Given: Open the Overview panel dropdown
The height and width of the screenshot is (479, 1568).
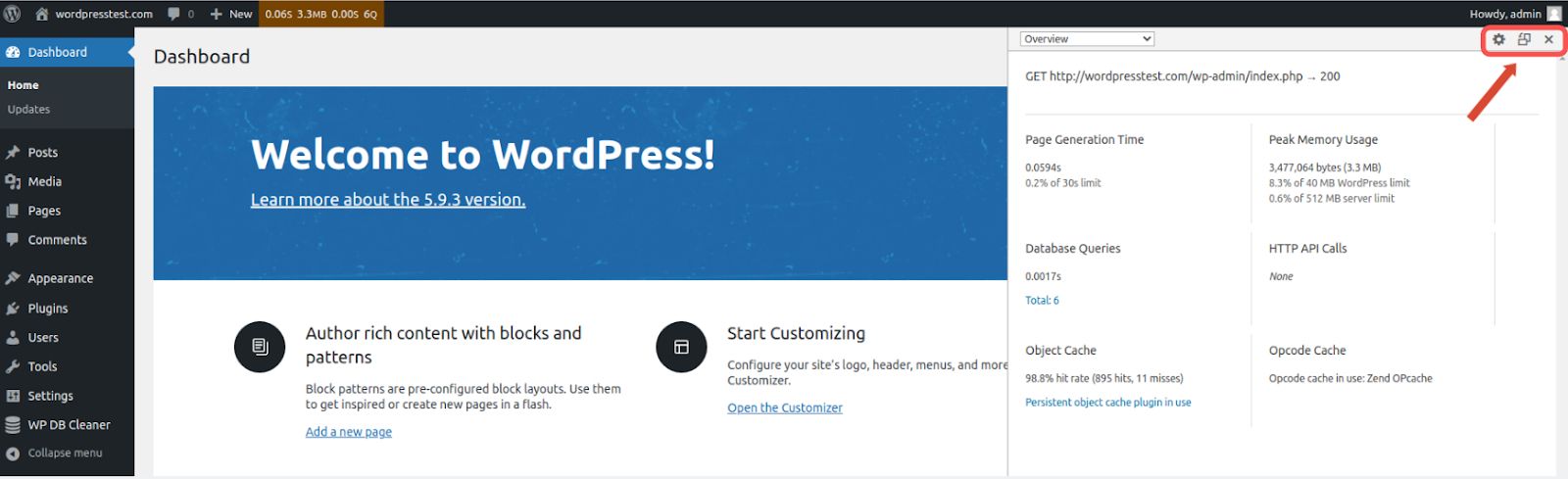Looking at the screenshot, I should 1087,39.
